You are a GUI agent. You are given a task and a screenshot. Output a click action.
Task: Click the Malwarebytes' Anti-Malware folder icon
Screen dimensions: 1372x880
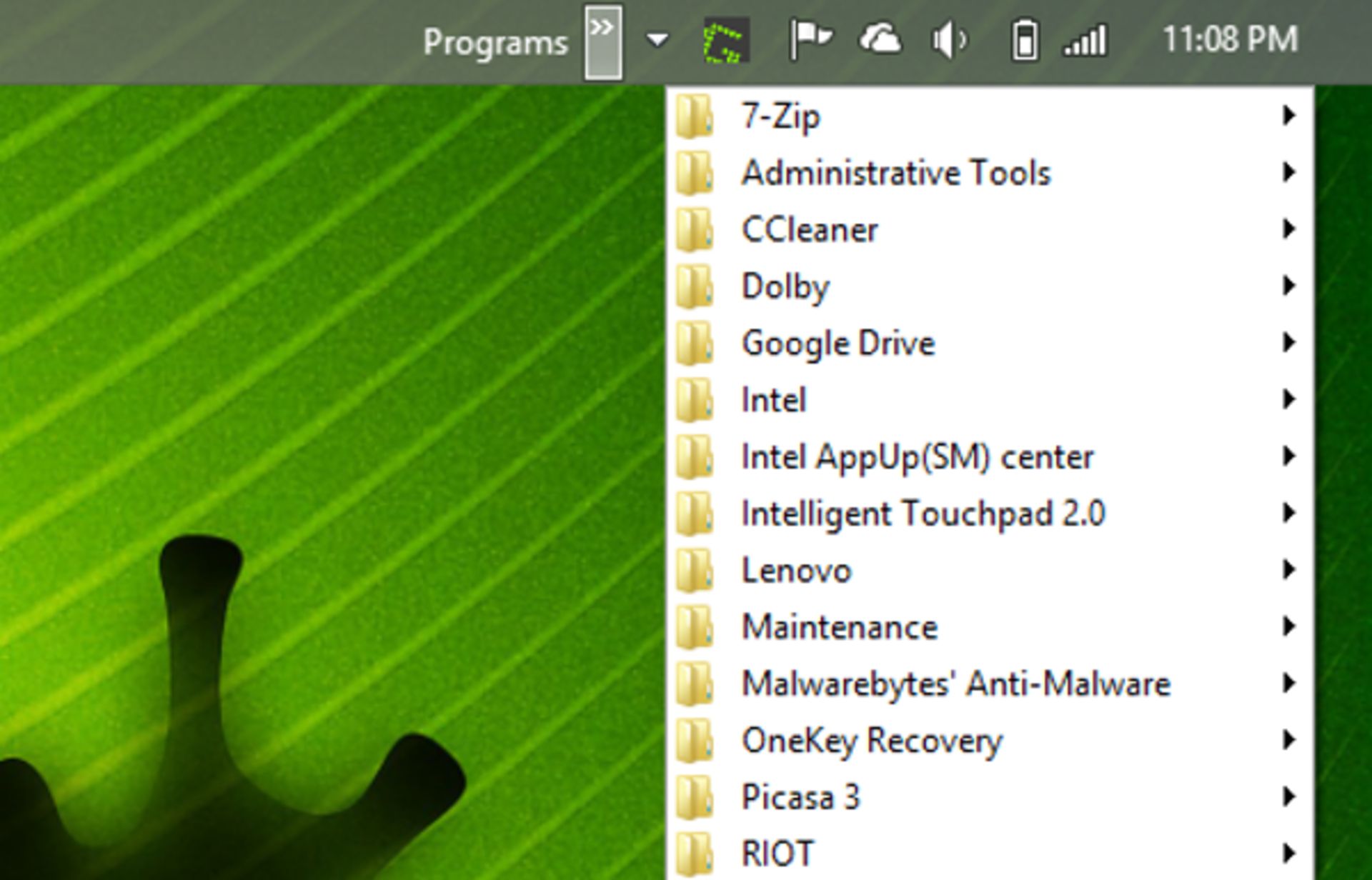pyautogui.click(x=694, y=684)
